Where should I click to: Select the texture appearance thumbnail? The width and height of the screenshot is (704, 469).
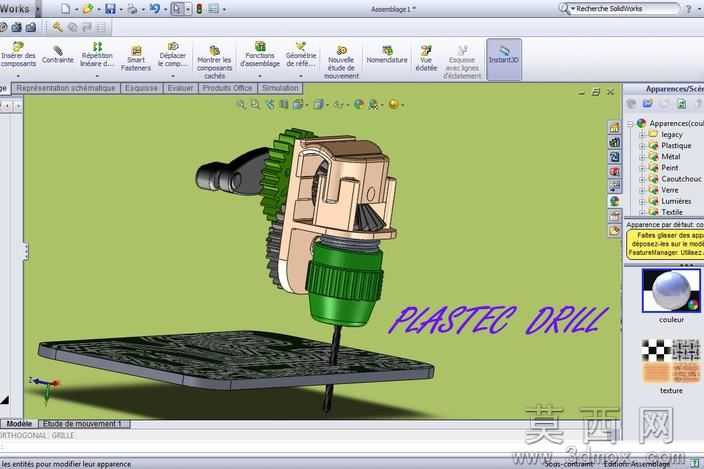(x=671, y=361)
